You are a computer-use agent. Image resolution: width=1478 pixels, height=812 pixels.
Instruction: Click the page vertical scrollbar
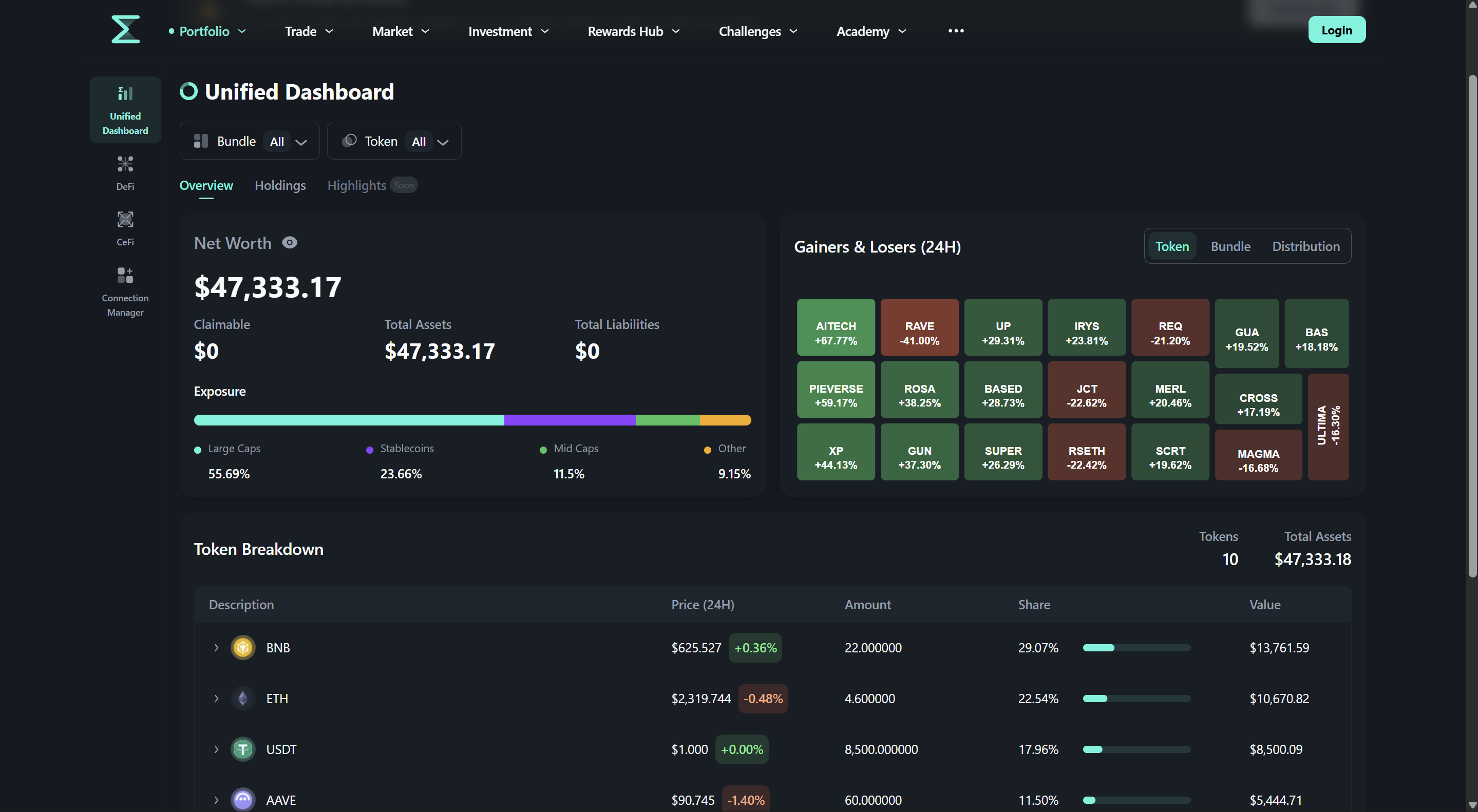(x=1472, y=326)
